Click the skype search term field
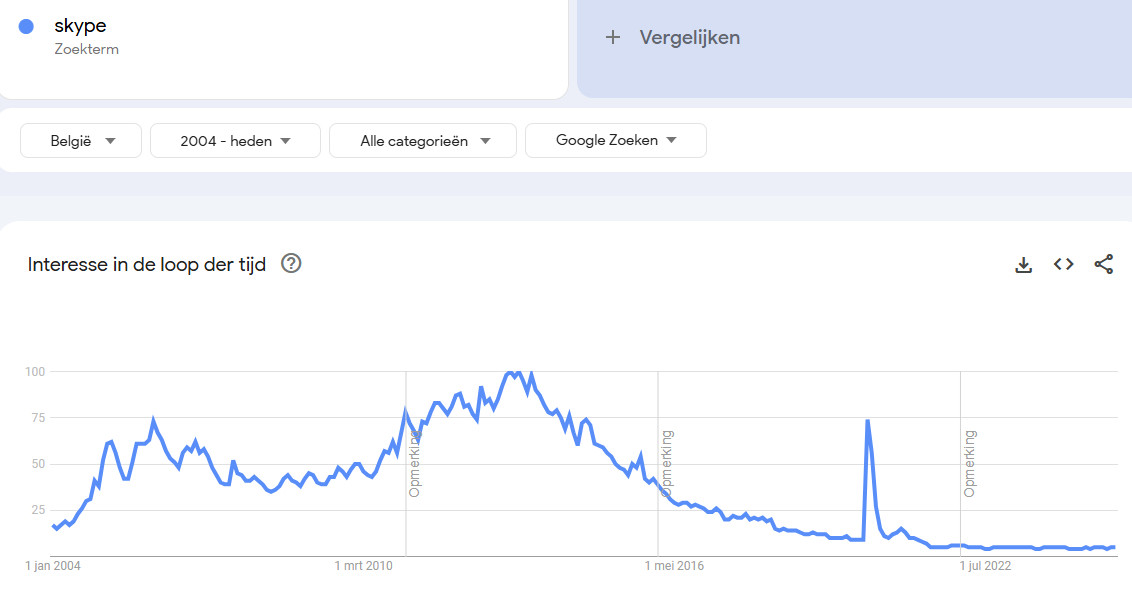Screen dimensions: 1132x615 tap(284, 48)
